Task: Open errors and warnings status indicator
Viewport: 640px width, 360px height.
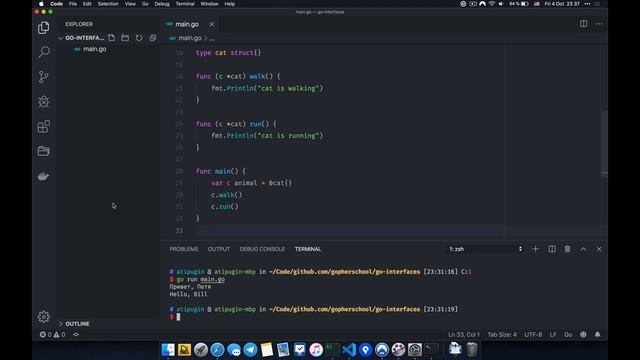Action: (x=52, y=335)
